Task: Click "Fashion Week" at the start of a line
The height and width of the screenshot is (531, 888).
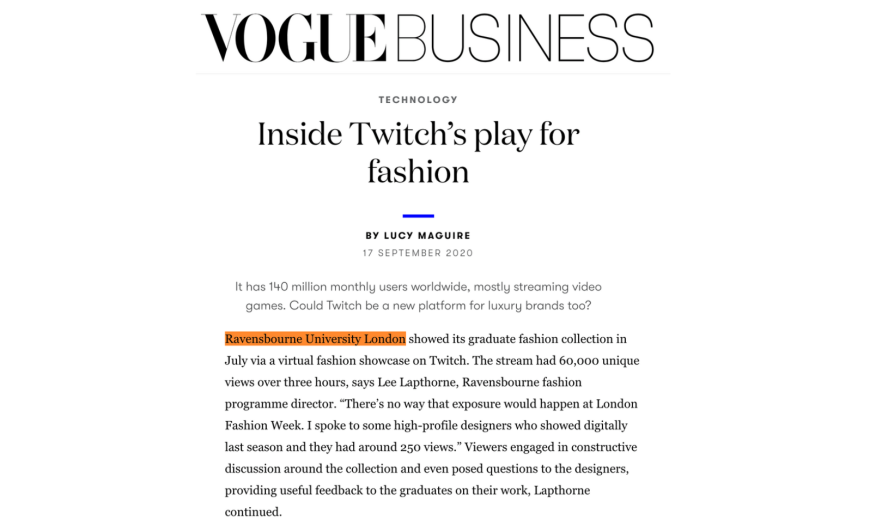Action: (262, 426)
